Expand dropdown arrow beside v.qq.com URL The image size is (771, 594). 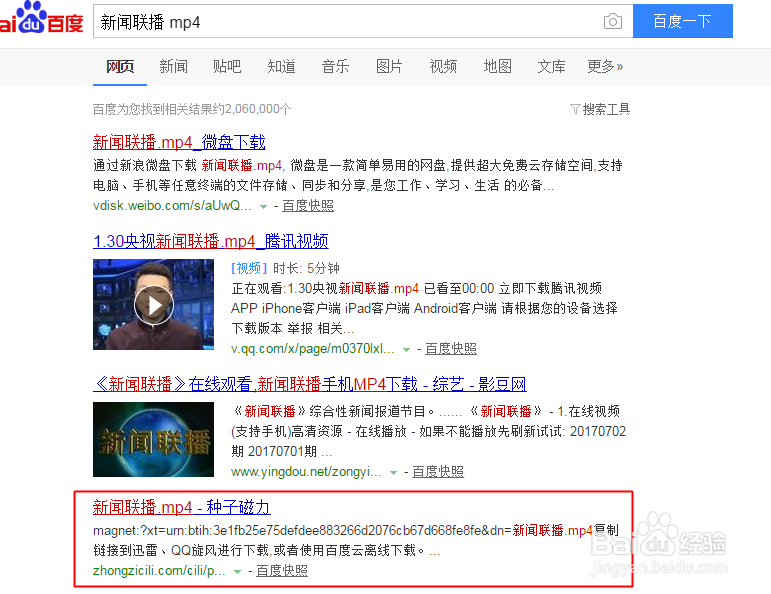coord(406,350)
